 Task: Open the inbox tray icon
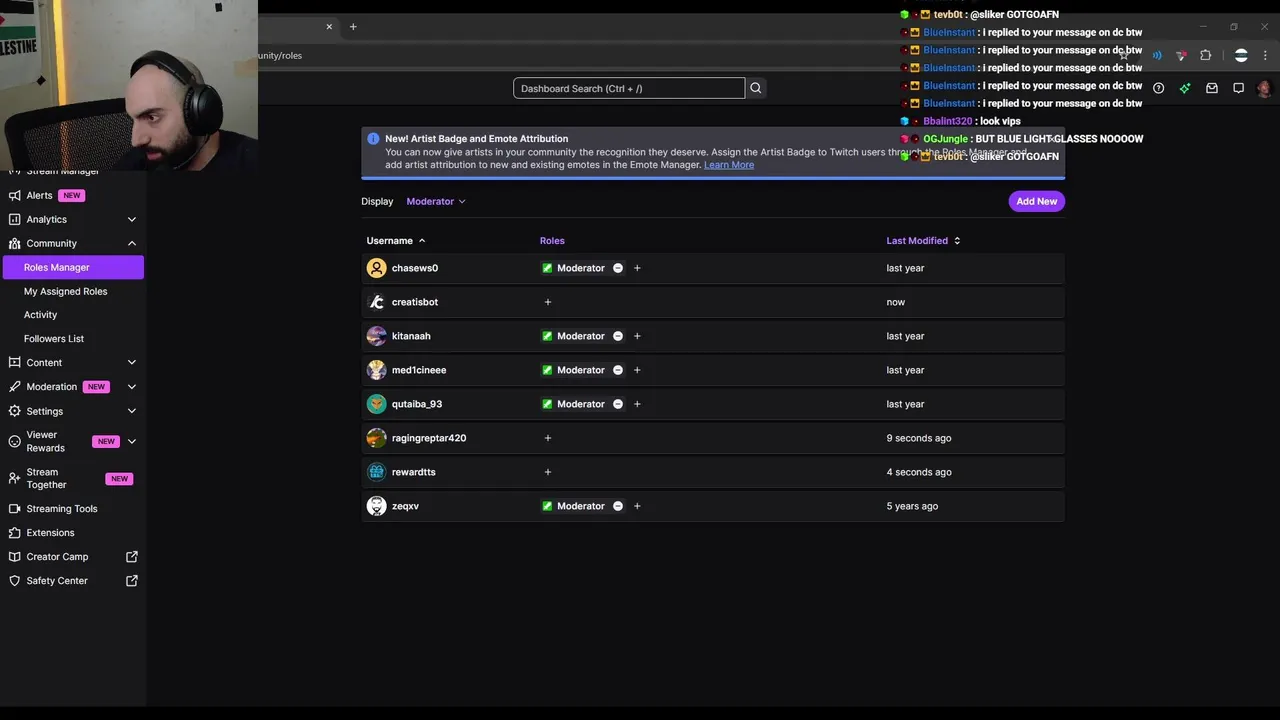[x=1212, y=88]
